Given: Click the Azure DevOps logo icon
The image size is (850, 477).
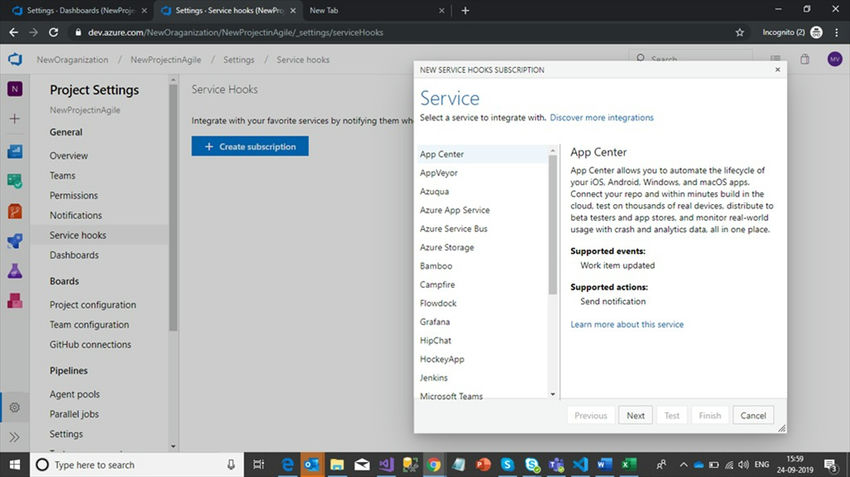Looking at the screenshot, I should pyautogui.click(x=15, y=59).
